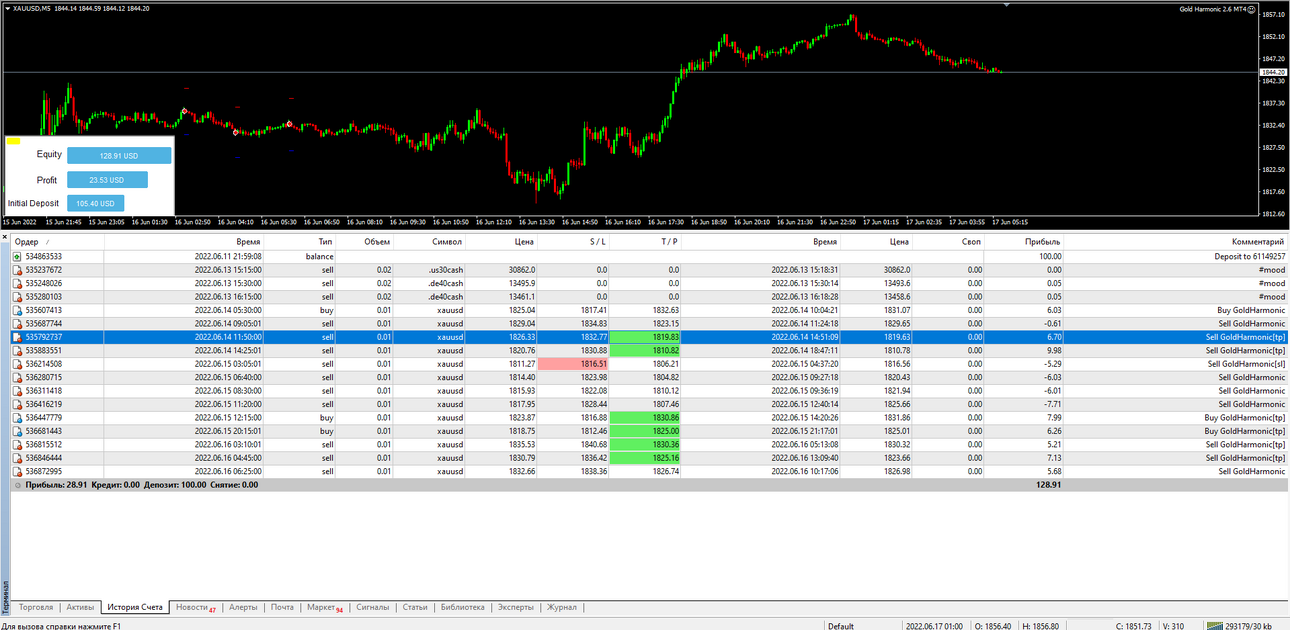This screenshot has height=630, width=1290.
Task: Click the order icon beside 535237672
Action: [17, 270]
